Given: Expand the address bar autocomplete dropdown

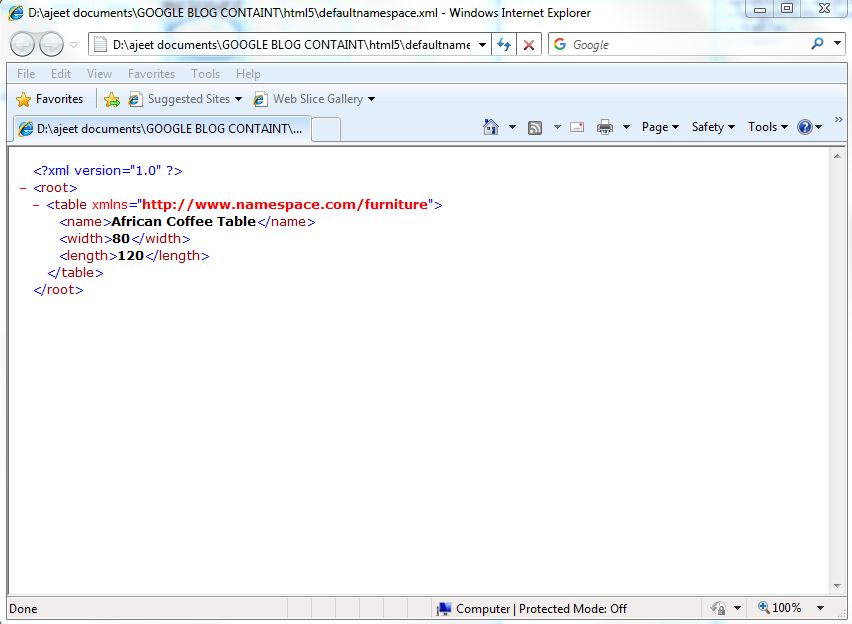Looking at the screenshot, I should [482, 45].
